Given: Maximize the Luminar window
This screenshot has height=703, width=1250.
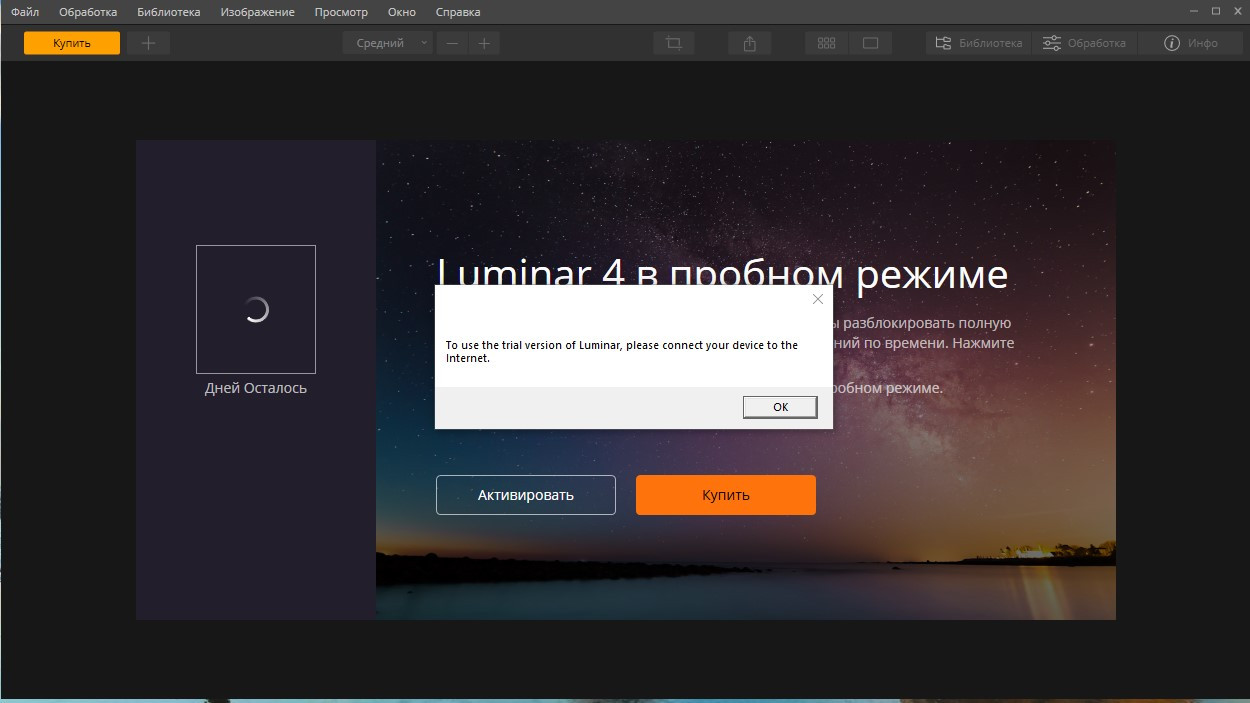Looking at the screenshot, I should pyautogui.click(x=1215, y=11).
